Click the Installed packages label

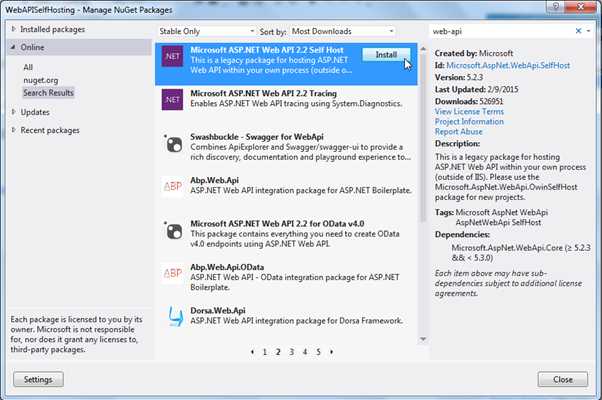[x=53, y=29]
